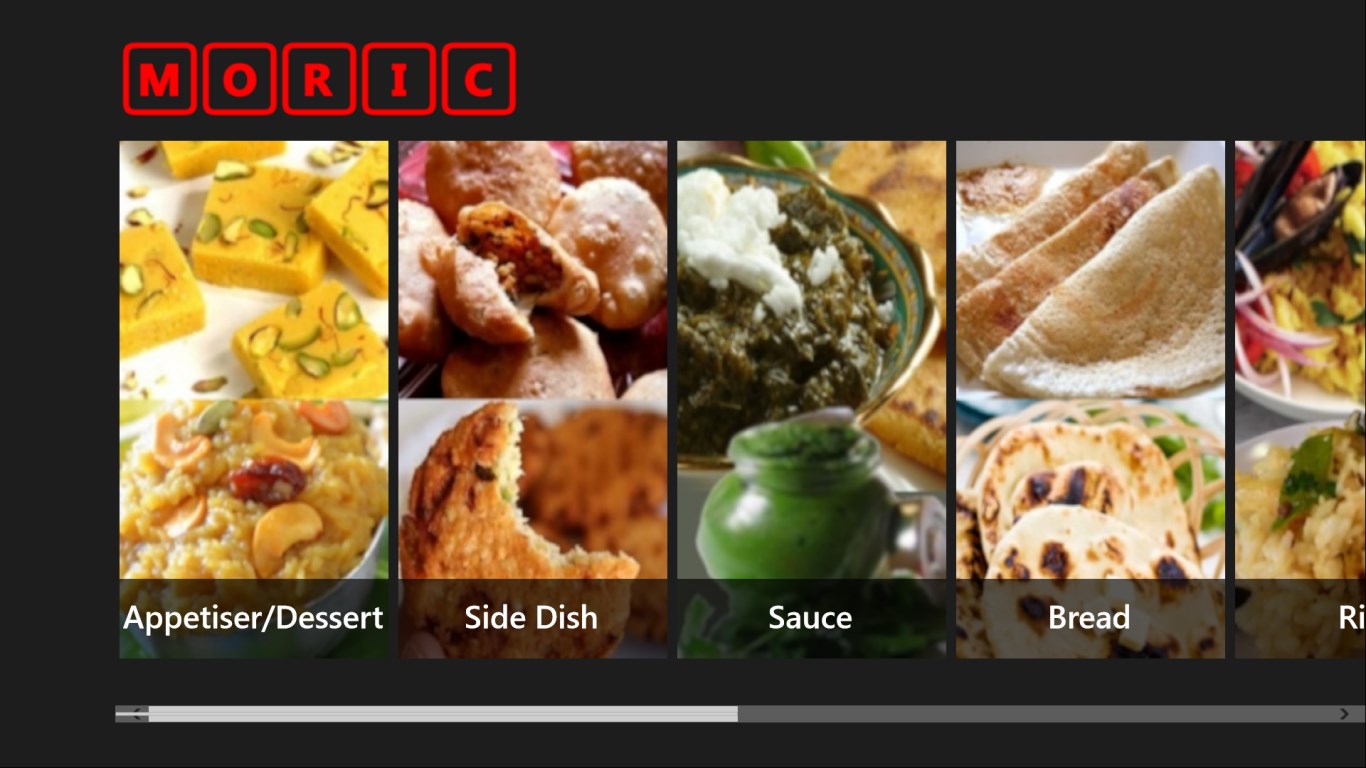Open the Side Dish category label

click(531, 618)
